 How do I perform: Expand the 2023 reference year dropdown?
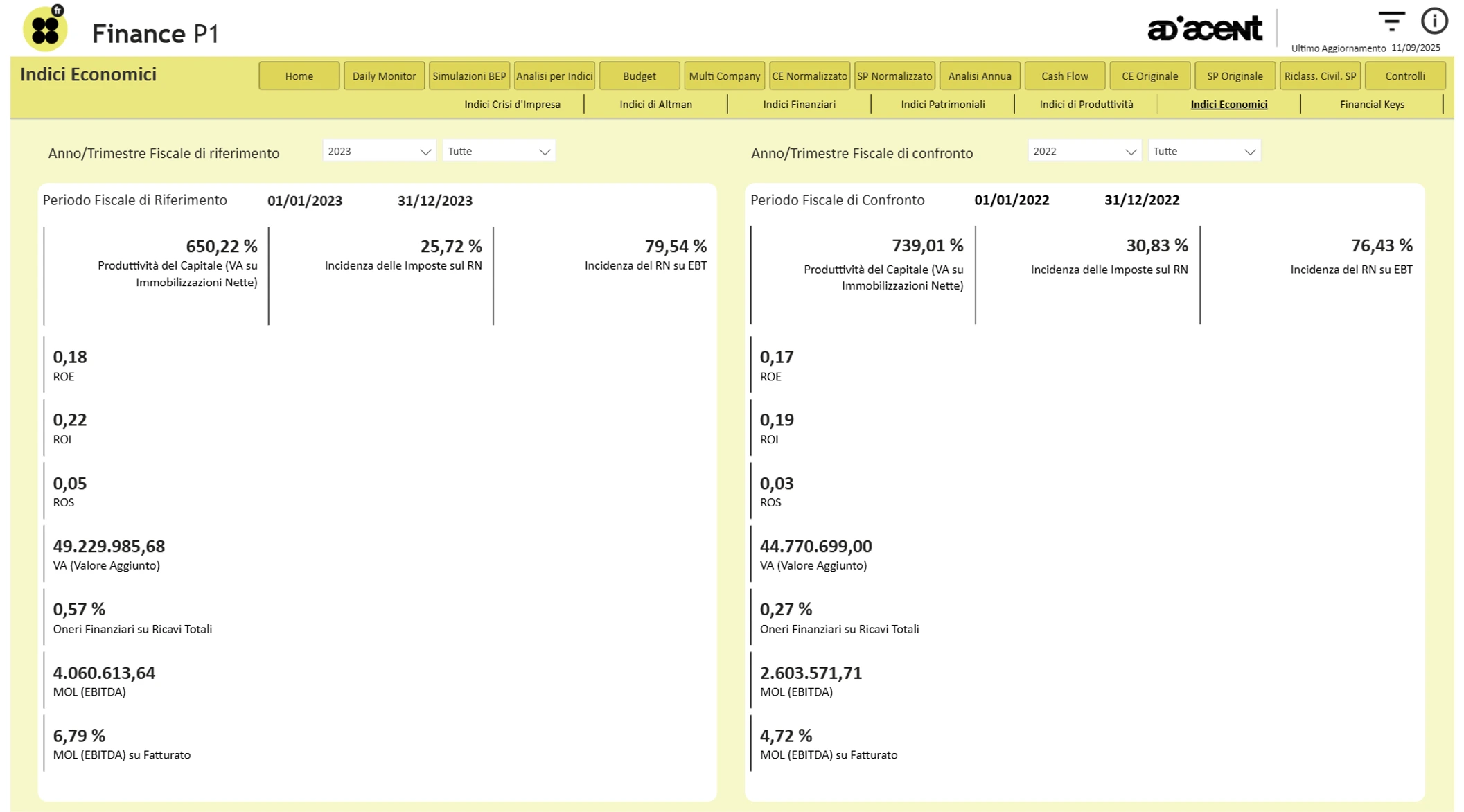coord(378,151)
